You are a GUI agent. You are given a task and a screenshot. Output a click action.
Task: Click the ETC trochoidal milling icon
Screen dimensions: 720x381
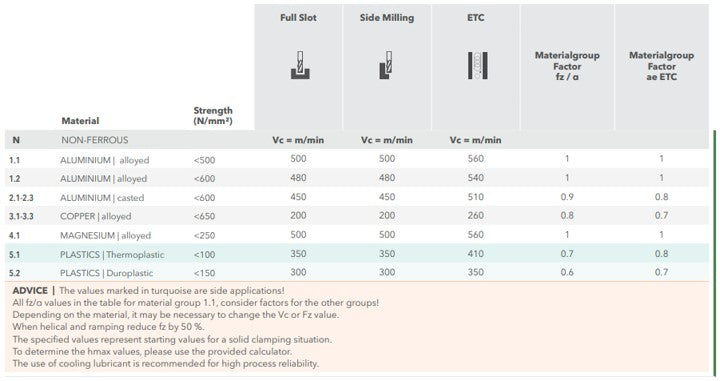click(478, 65)
